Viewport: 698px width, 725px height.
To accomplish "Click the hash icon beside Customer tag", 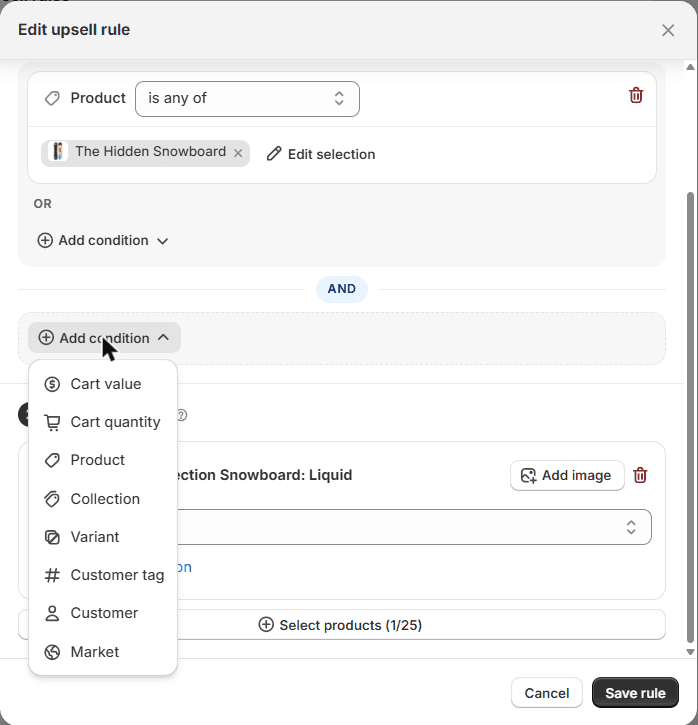I will tap(52, 575).
